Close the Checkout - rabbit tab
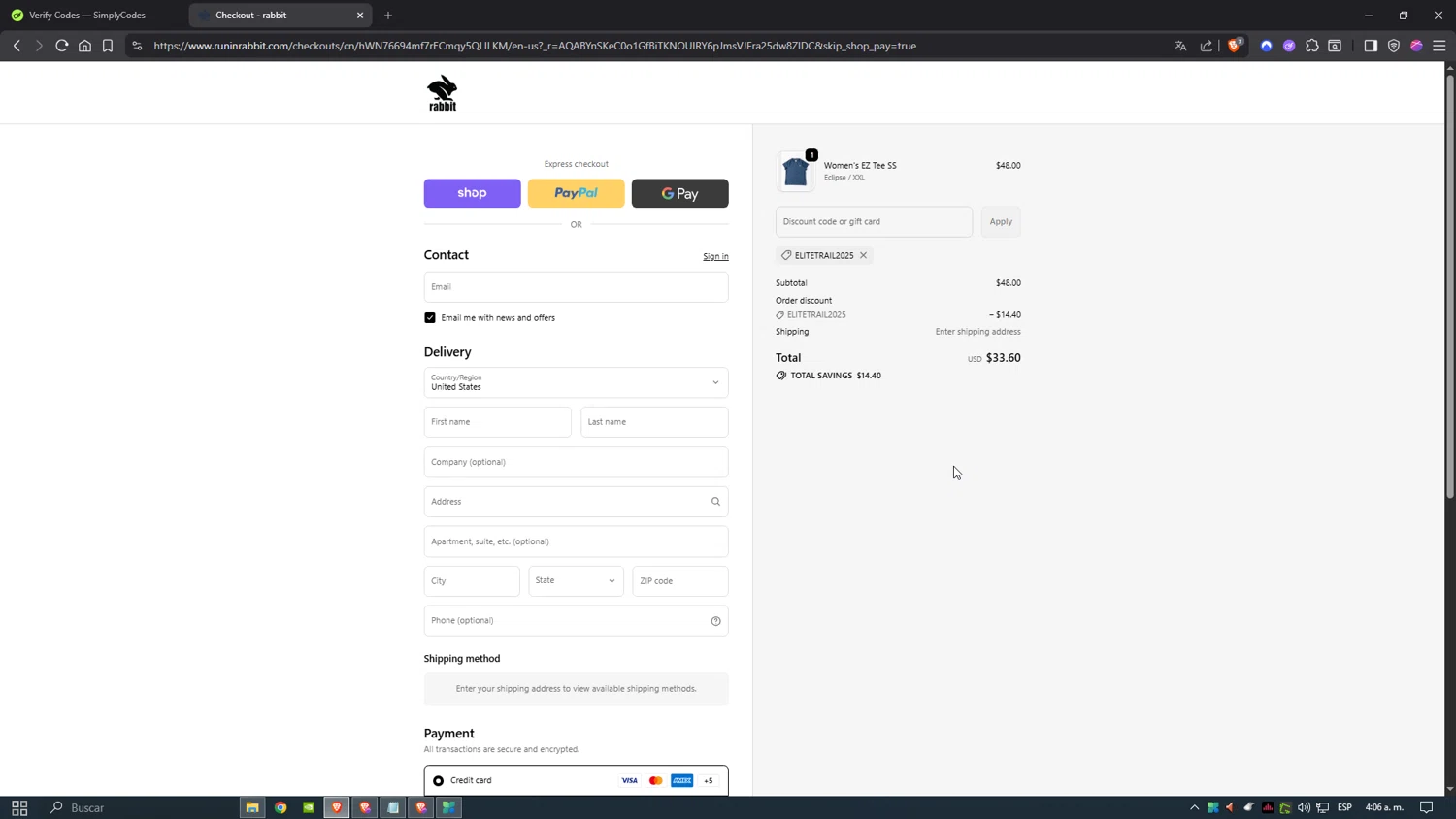Image resolution: width=1456 pixels, height=819 pixels. click(360, 16)
